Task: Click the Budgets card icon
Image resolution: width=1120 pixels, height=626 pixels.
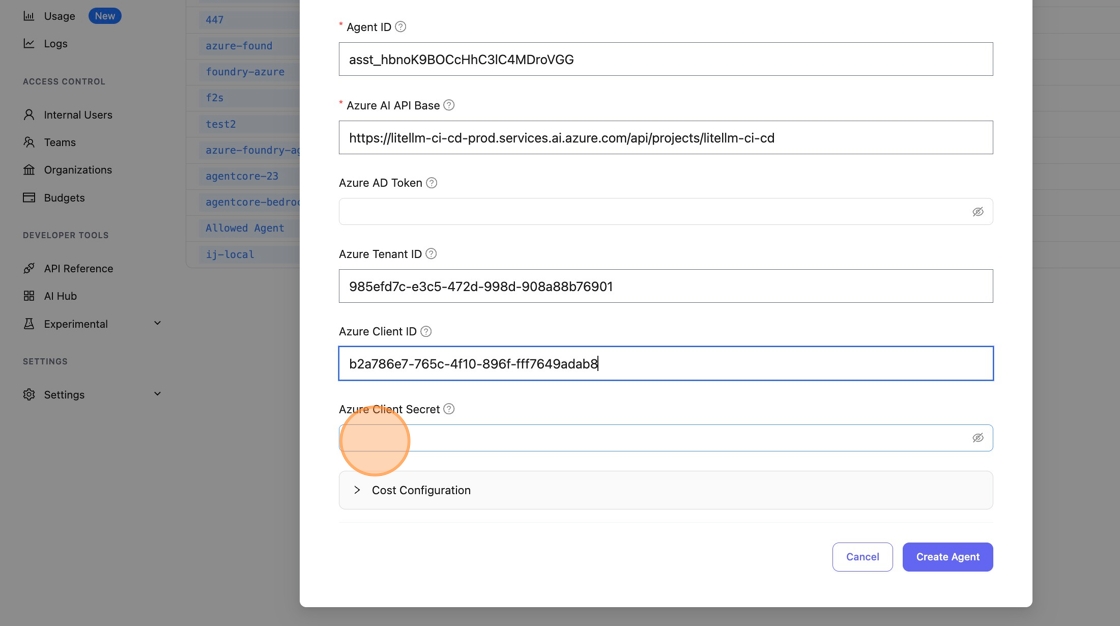Action: click(29, 198)
